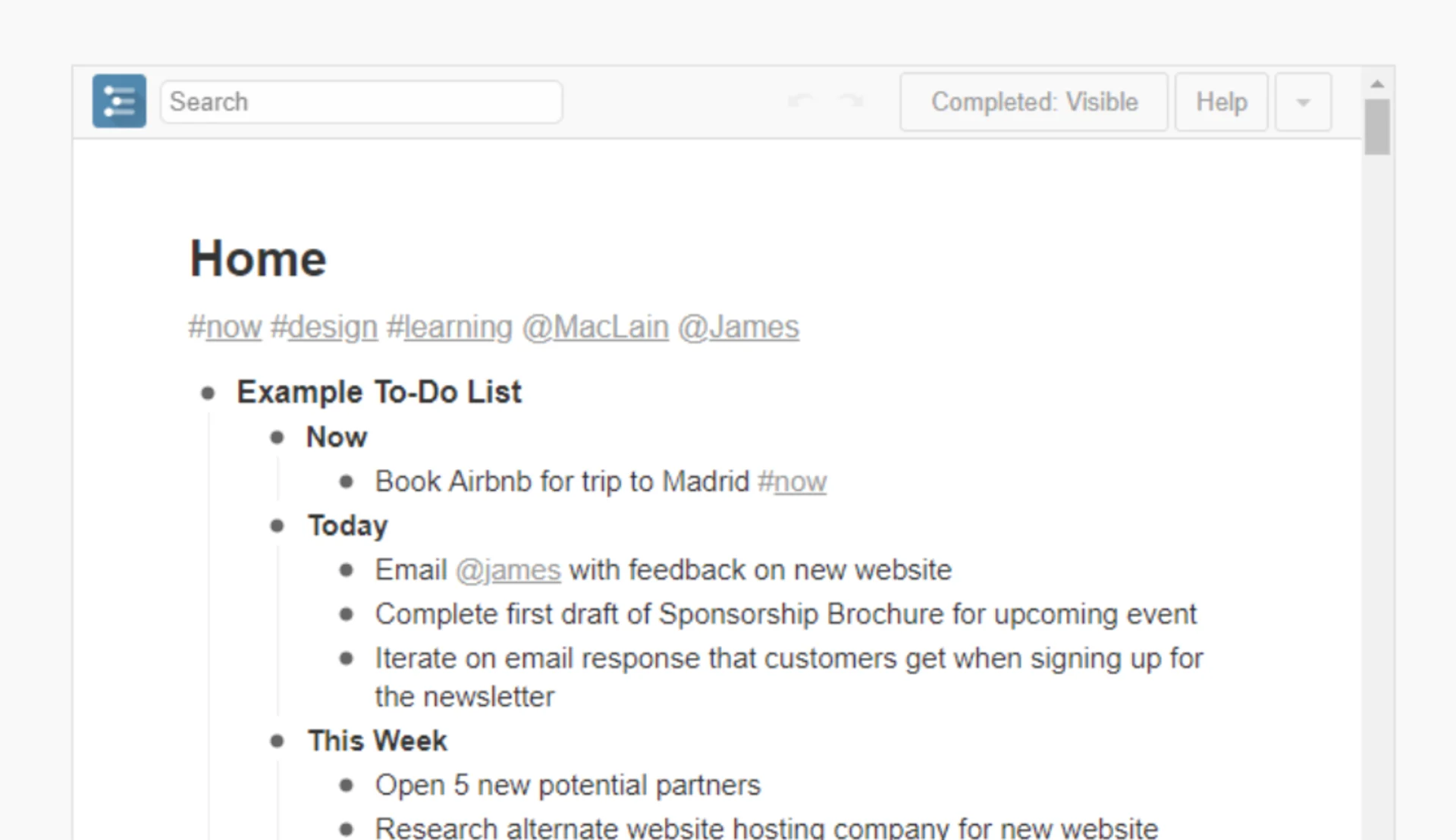Screen dimensions: 1456x840
Task: Click the bullet of the Airbnb Madrid task
Action: click(347, 481)
